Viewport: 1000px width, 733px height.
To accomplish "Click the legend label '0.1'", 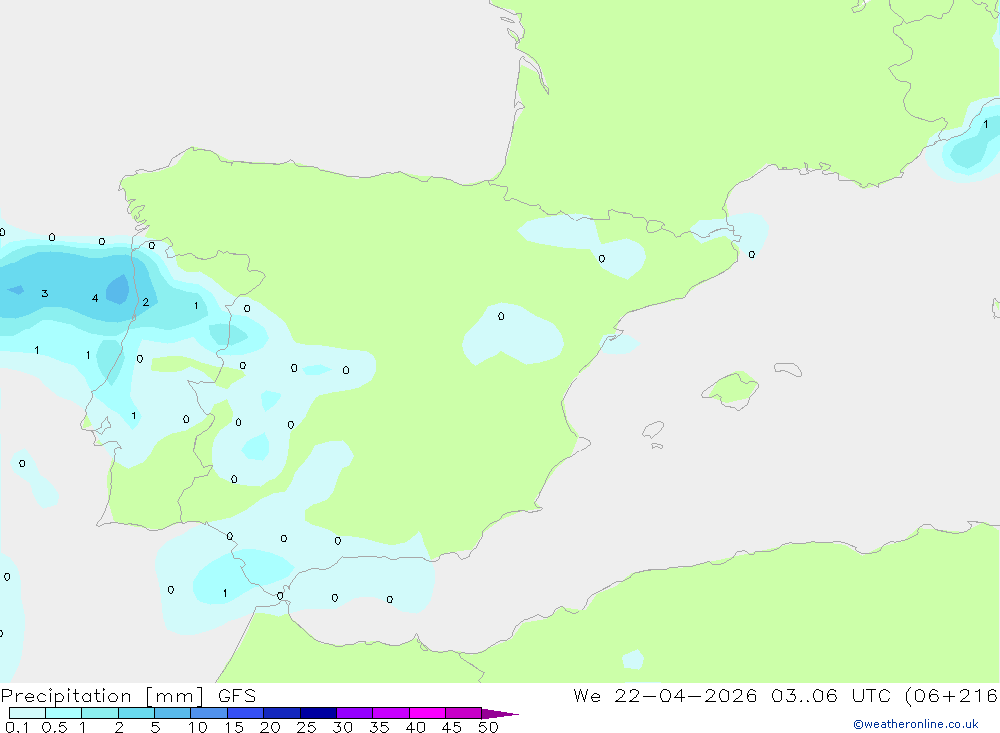I will [17, 727].
